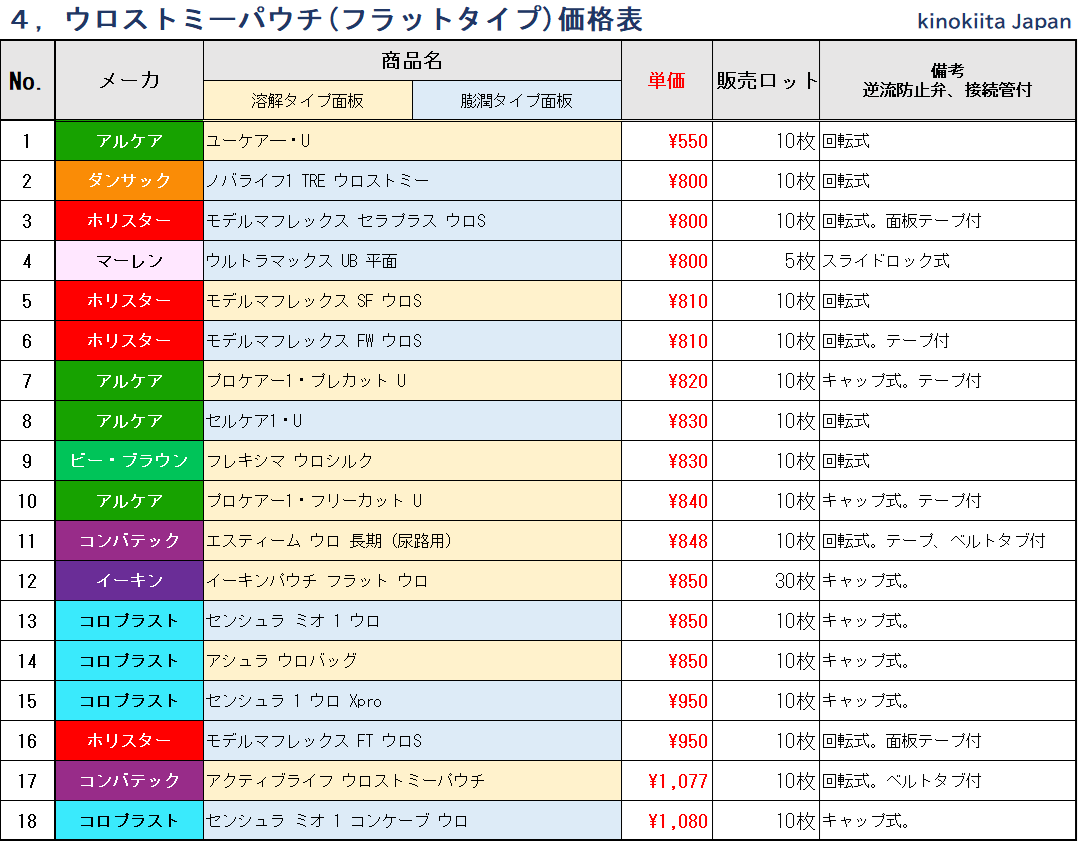Select the pink マーレン maker cell
Image resolution: width=1078 pixels, height=842 pixels.
tap(129, 261)
